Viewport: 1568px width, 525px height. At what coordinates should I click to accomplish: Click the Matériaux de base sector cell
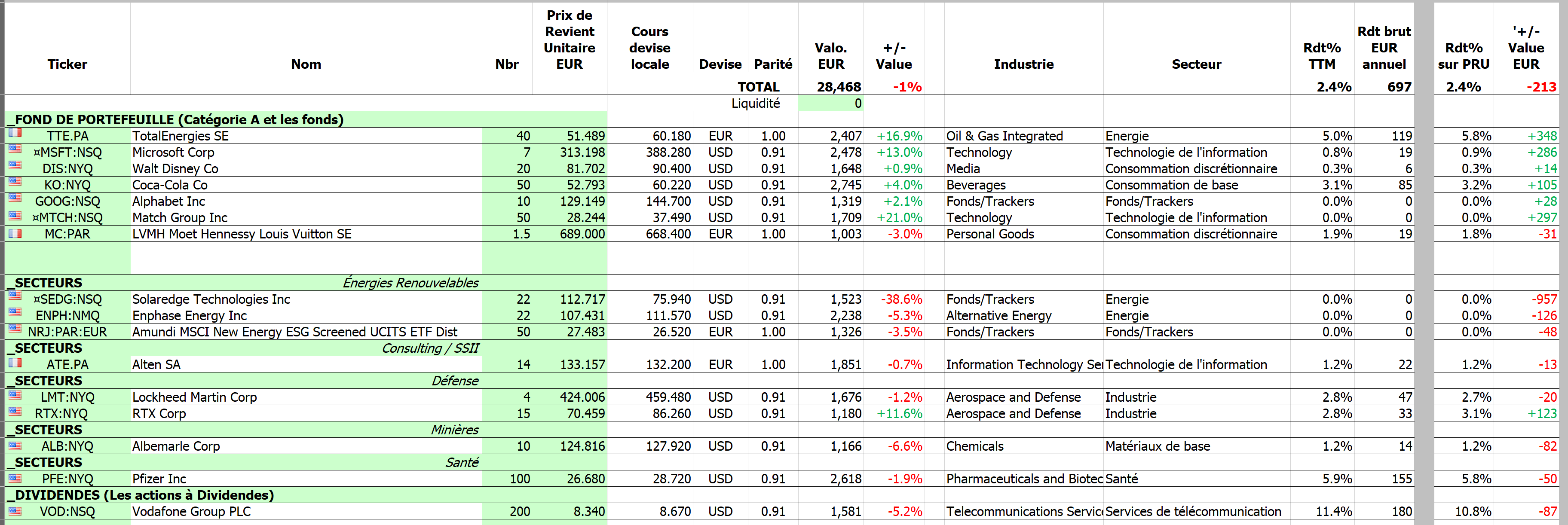[1196, 446]
